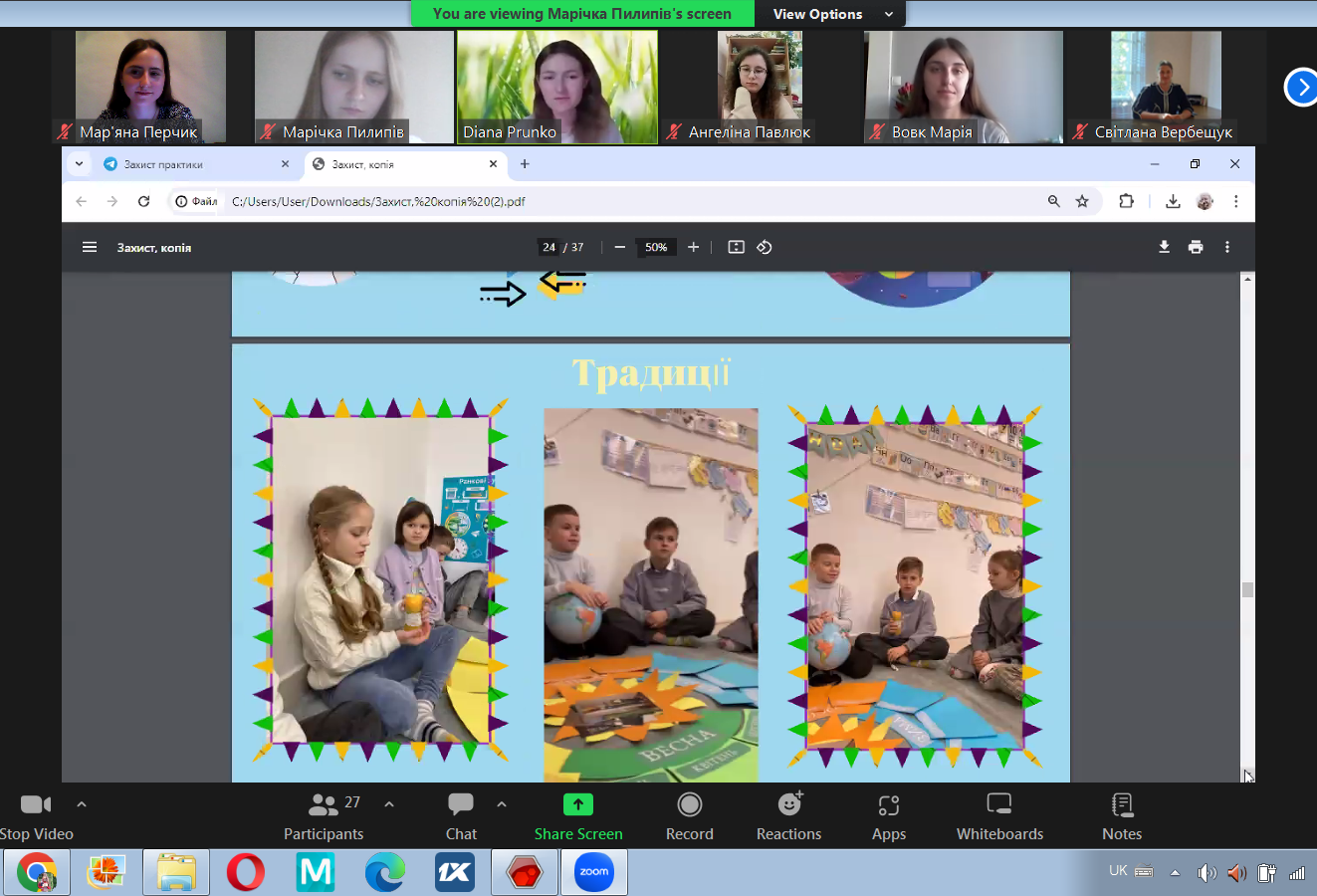The width and height of the screenshot is (1317, 896).
Task: Bookmark this page with the star icon
Action: (x=1082, y=201)
